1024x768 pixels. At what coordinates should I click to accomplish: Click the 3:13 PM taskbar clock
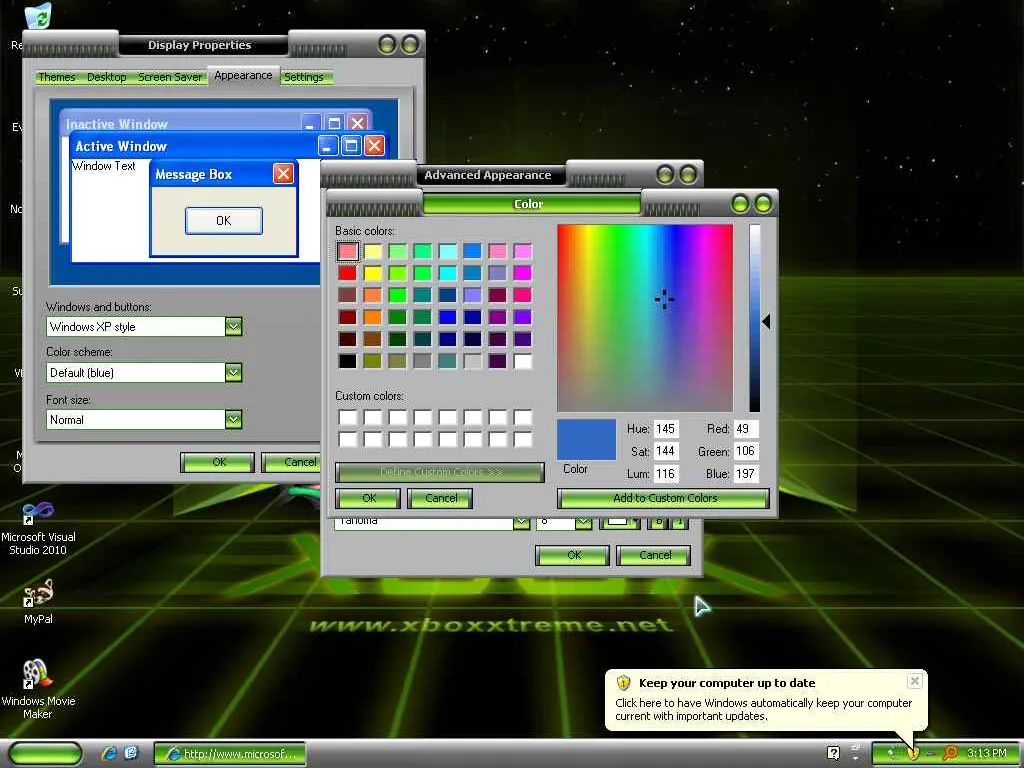[986, 754]
